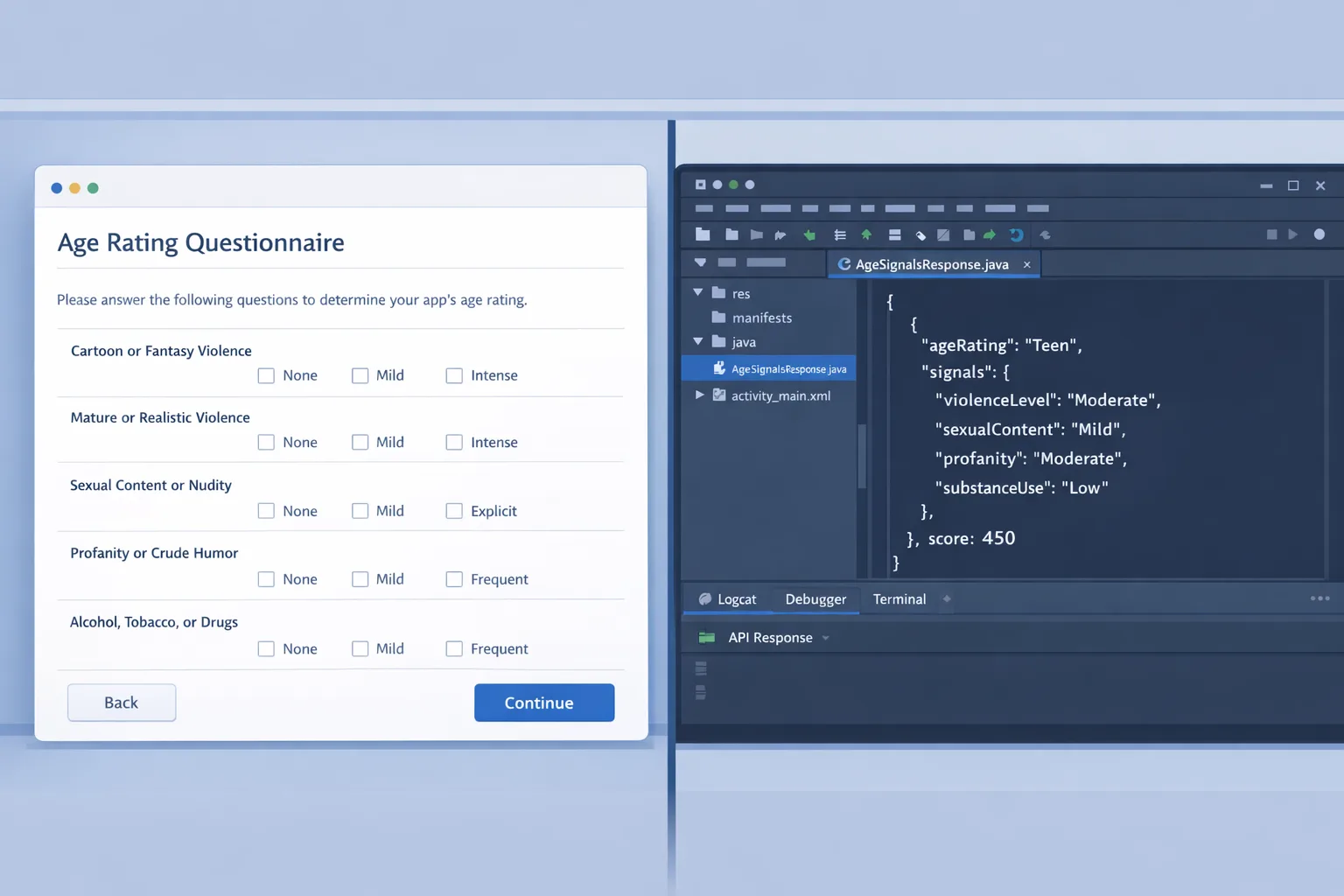This screenshot has width=1344, height=896.
Task: Check Intense for Mature or Realistic Violence
Action: coord(454,443)
